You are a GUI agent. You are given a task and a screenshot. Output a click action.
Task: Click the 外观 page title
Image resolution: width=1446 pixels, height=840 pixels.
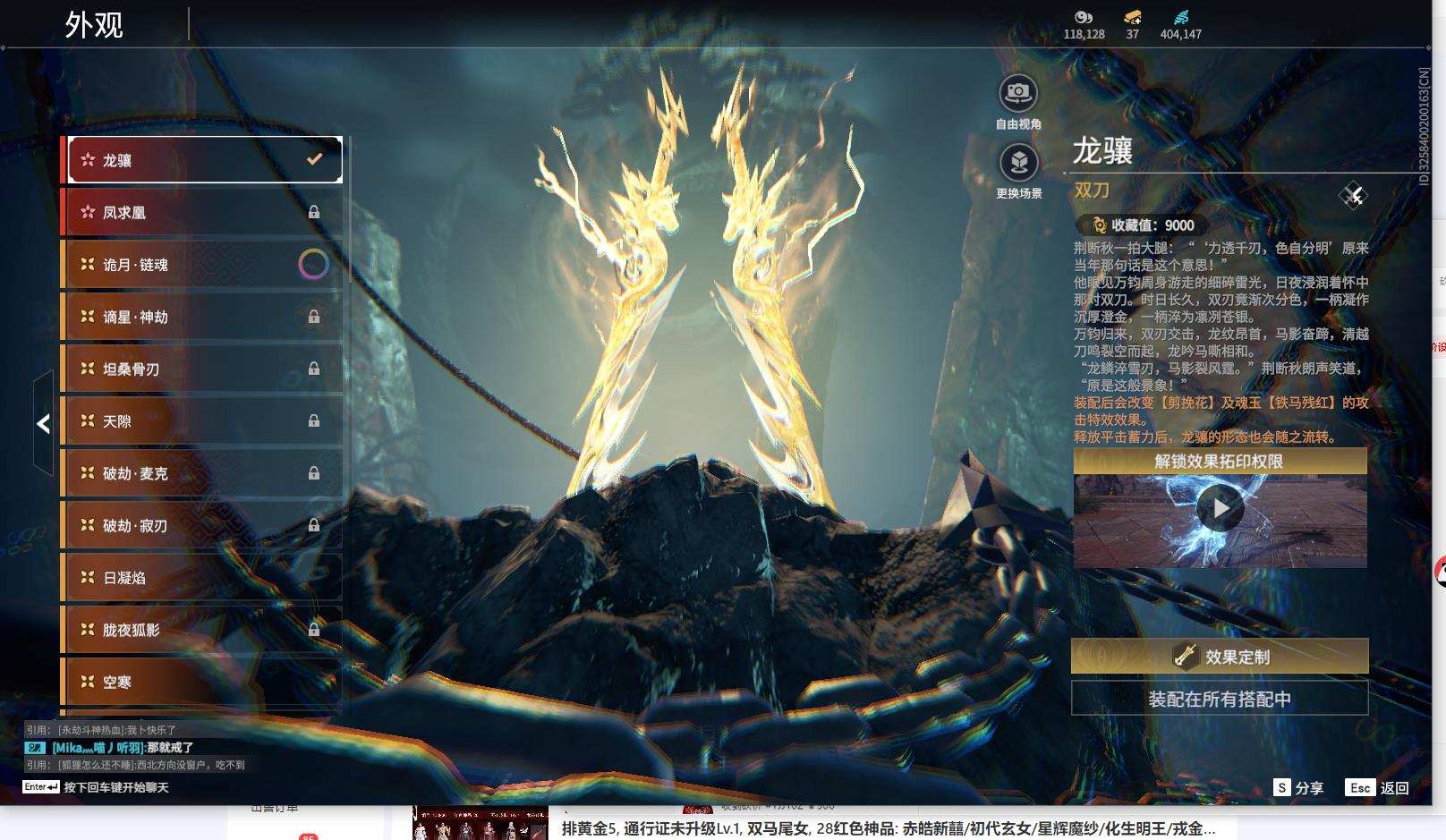(94, 24)
